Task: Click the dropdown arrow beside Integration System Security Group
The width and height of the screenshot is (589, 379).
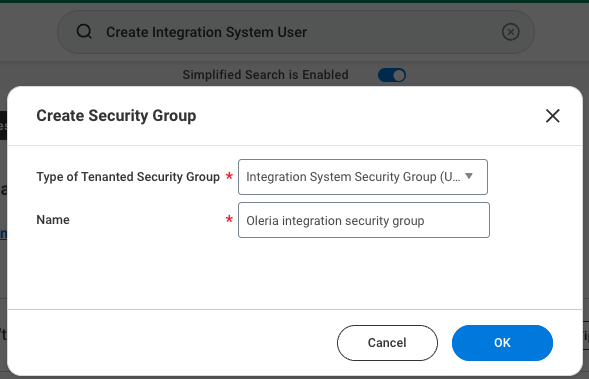Action: 469,176
